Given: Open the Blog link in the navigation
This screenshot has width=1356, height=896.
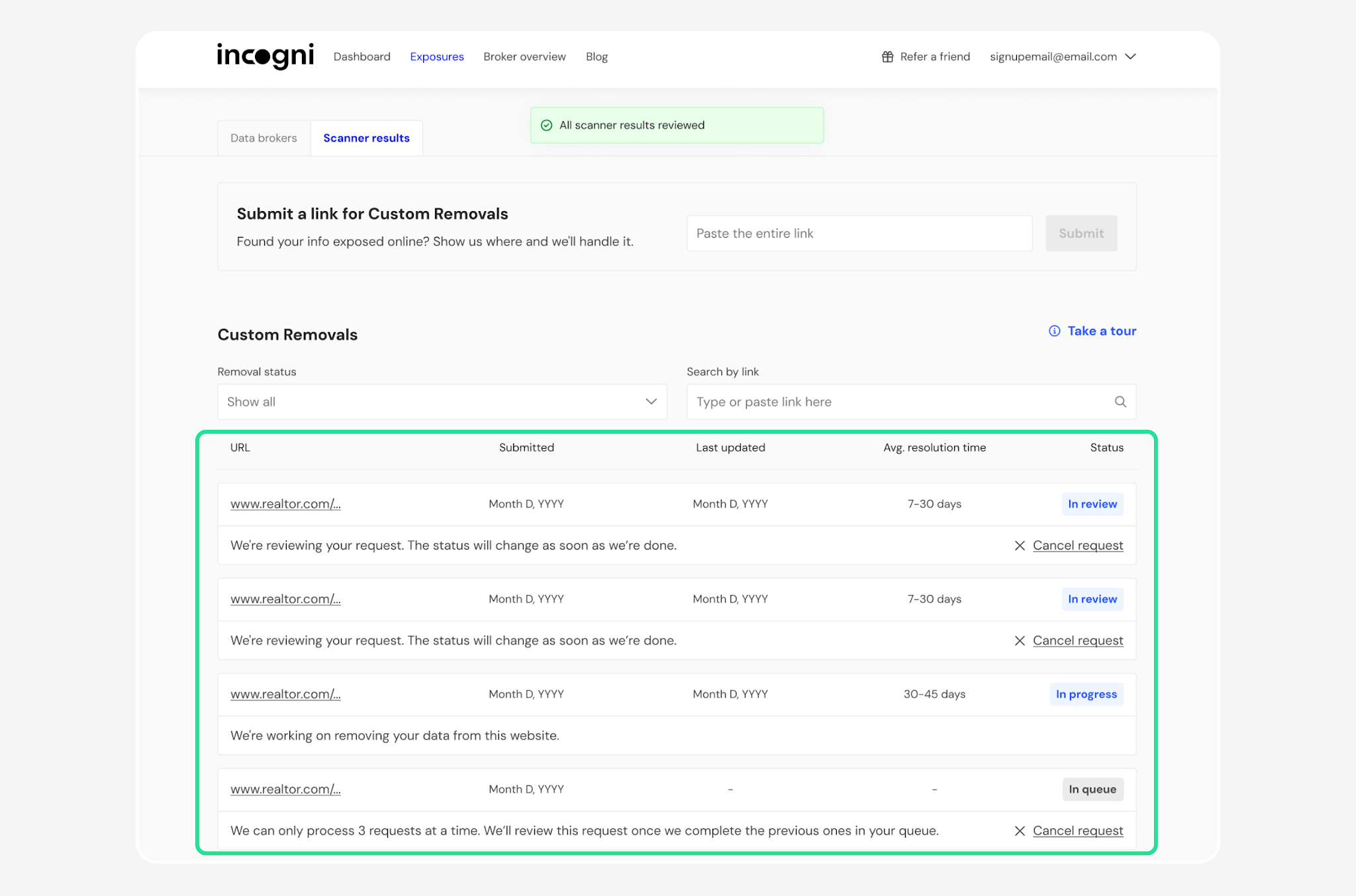Looking at the screenshot, I should pyautogui.click(x=597, y=57).
